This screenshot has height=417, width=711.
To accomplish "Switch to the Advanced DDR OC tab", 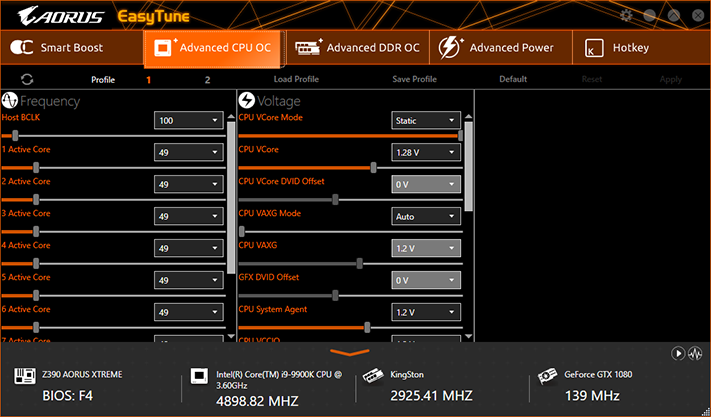I will click(358, 48).
